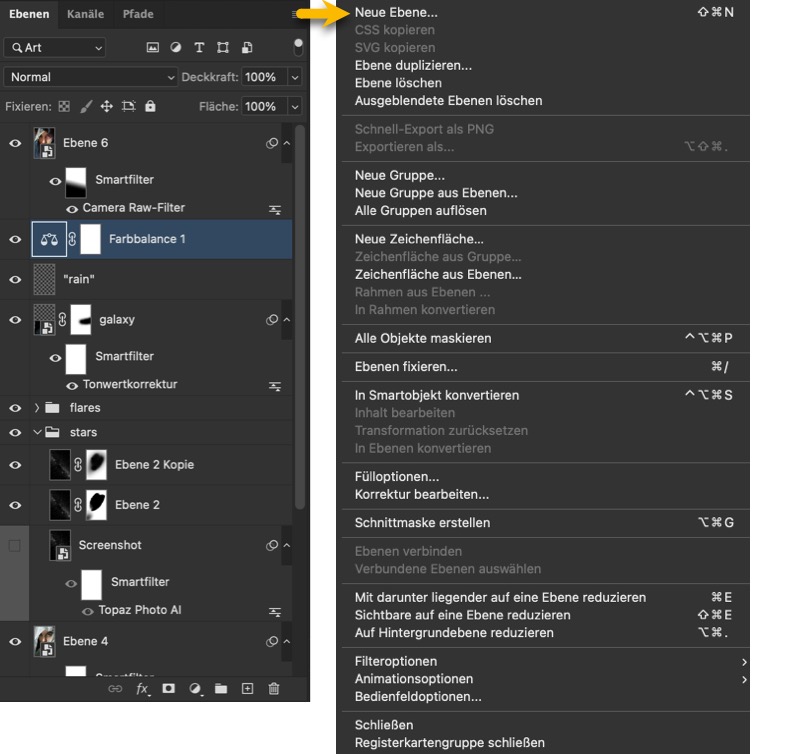Open Camera Raw-Filter blending options icon
The height and width of the screenshot is (754, 800).
coord(275,209)
